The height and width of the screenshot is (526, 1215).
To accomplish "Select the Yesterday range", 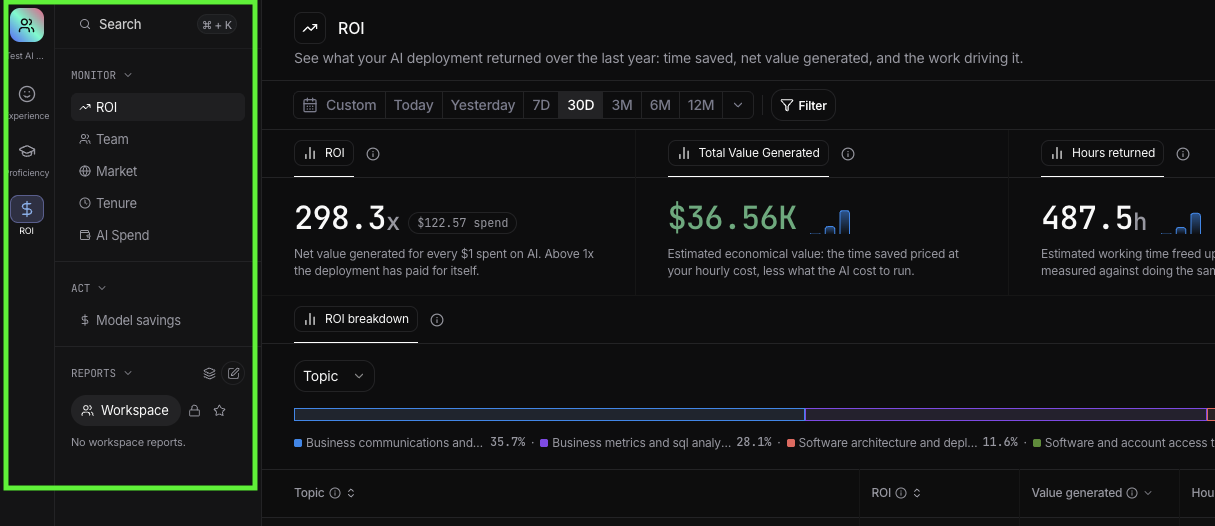I will 482,105.
